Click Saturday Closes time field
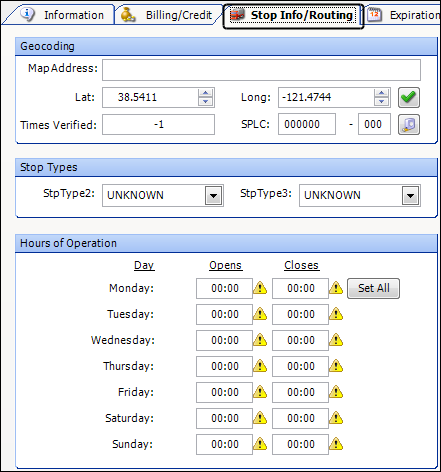Viewport: 441px width, 472px height. (x=300, y=418)
